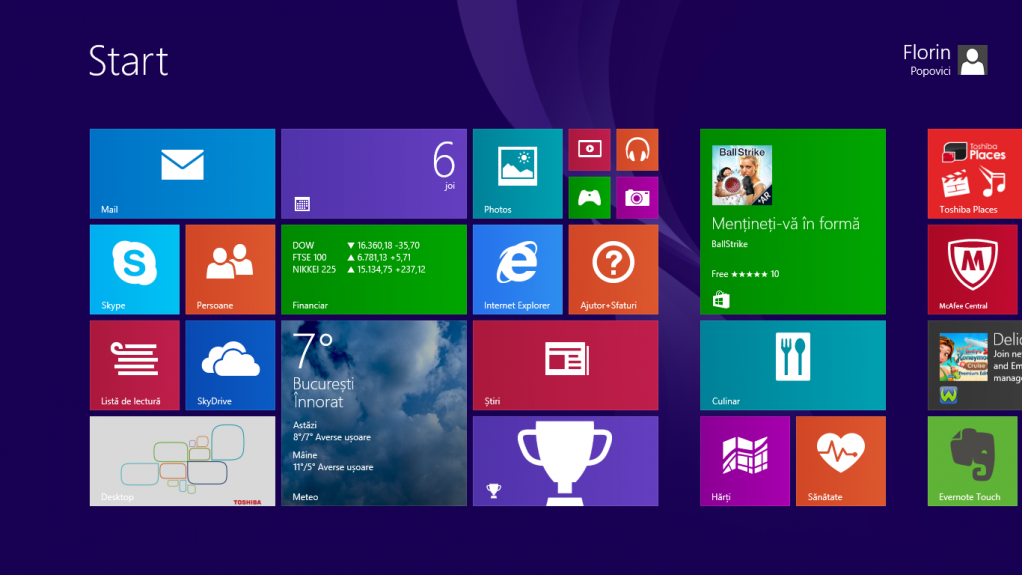Viewport: 1022px width, 575px height.
Task: Open the Meteo weather tile
Action: pos(374,413)
